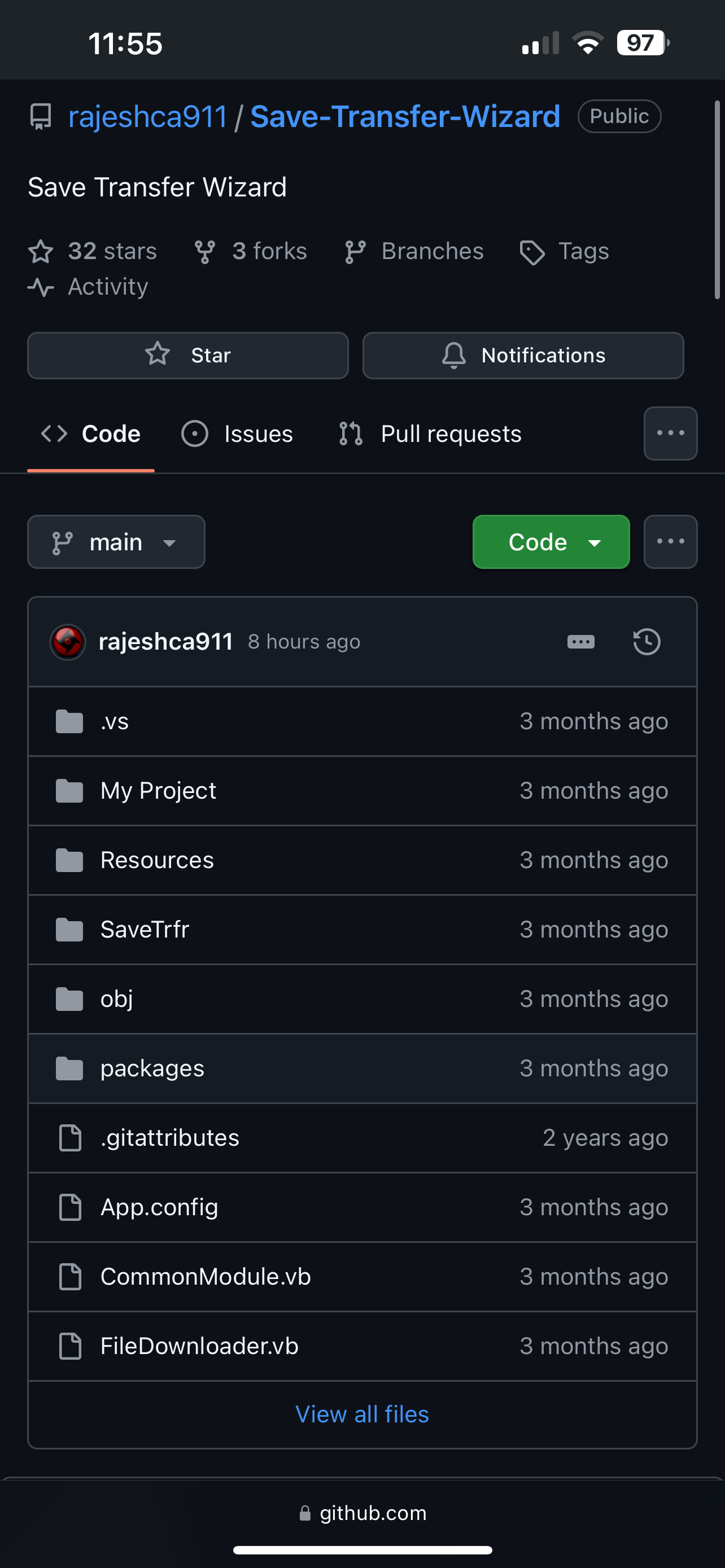The width and height of the screenshot is (725, 1568).
Task: Open the CommonModule.vb file
Action: (x=206, y=1276)
